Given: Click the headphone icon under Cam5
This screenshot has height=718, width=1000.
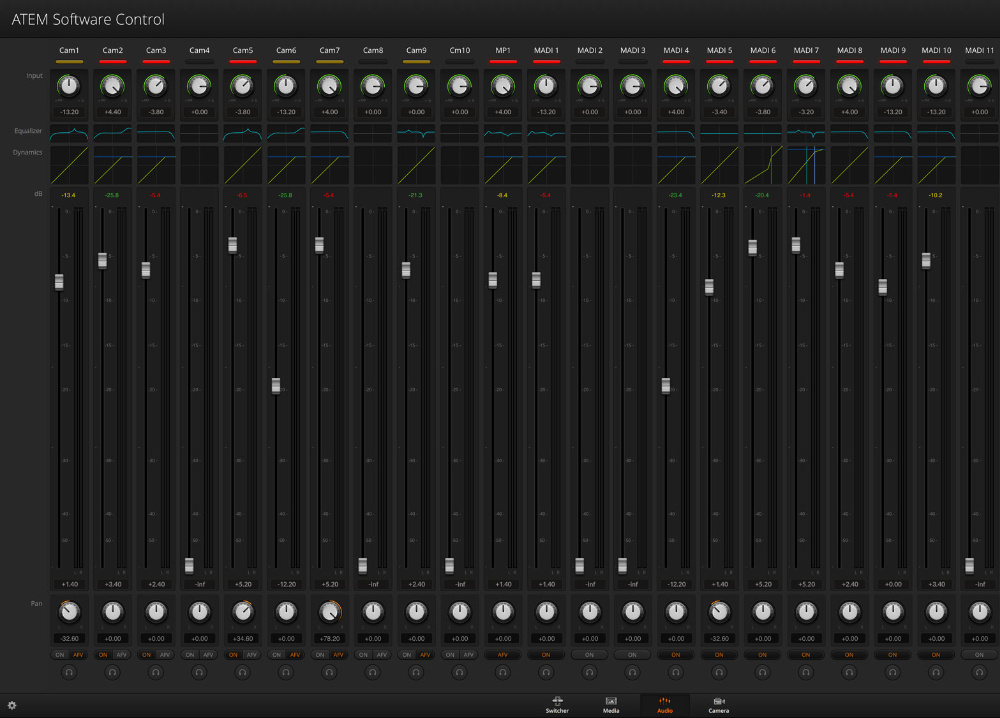Looking at the screenshot, I should tap(242, 673).
